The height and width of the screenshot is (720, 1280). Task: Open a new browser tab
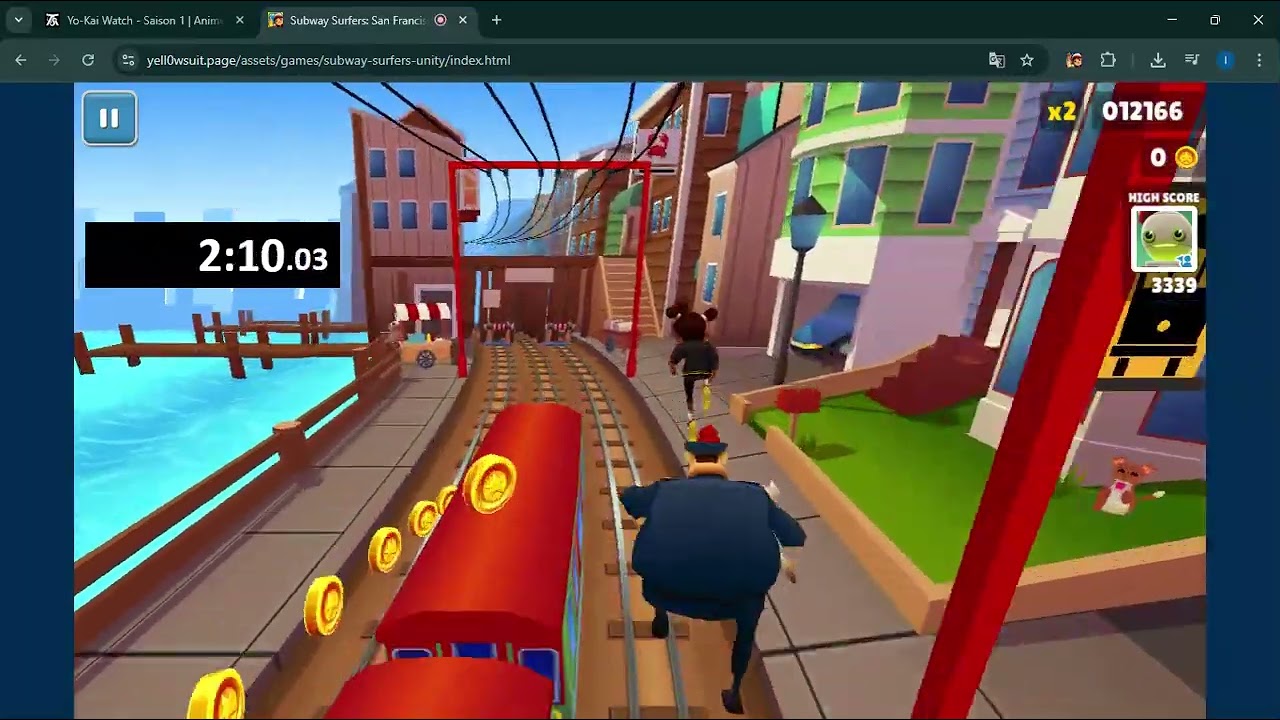(496, 20)
